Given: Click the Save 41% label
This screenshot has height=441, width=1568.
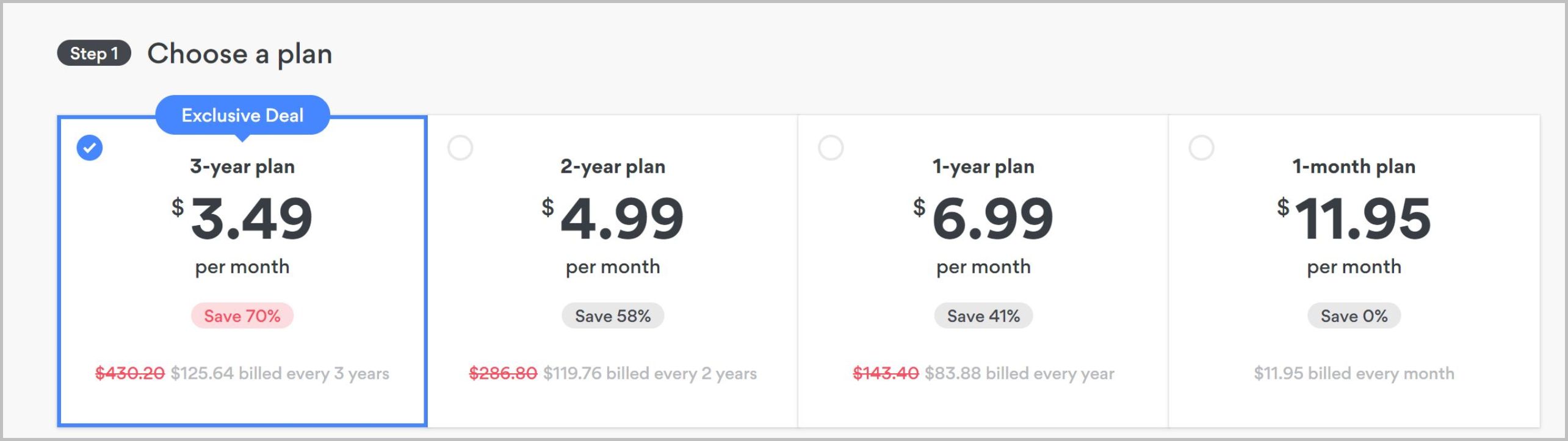Looking at the screenshot, I should coord(983,316).
